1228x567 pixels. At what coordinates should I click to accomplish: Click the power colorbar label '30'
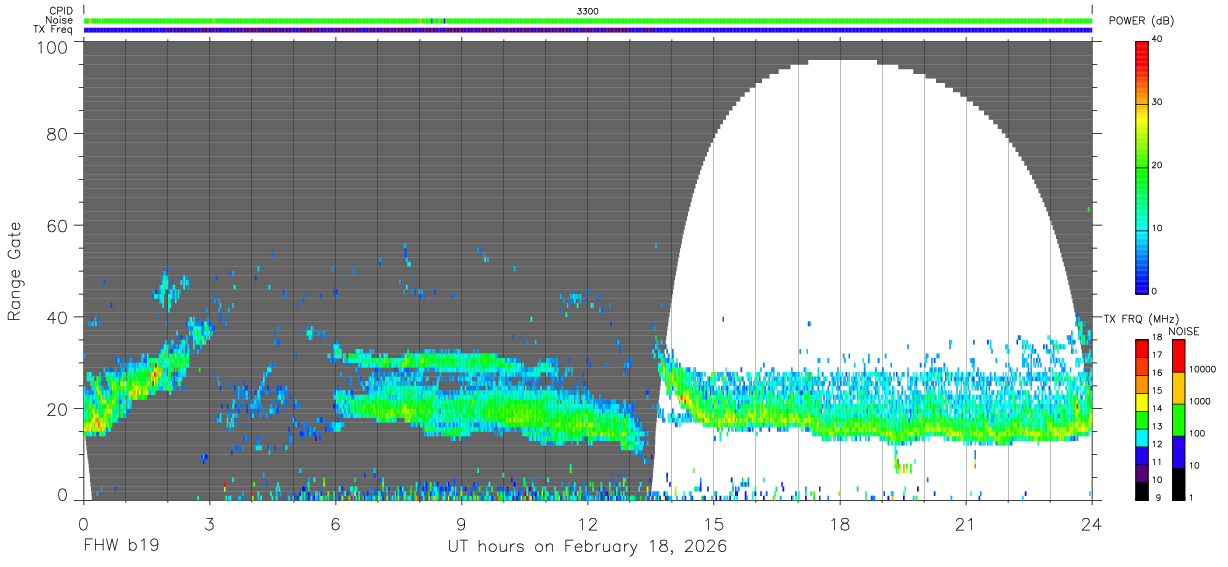pos(1157,102)
